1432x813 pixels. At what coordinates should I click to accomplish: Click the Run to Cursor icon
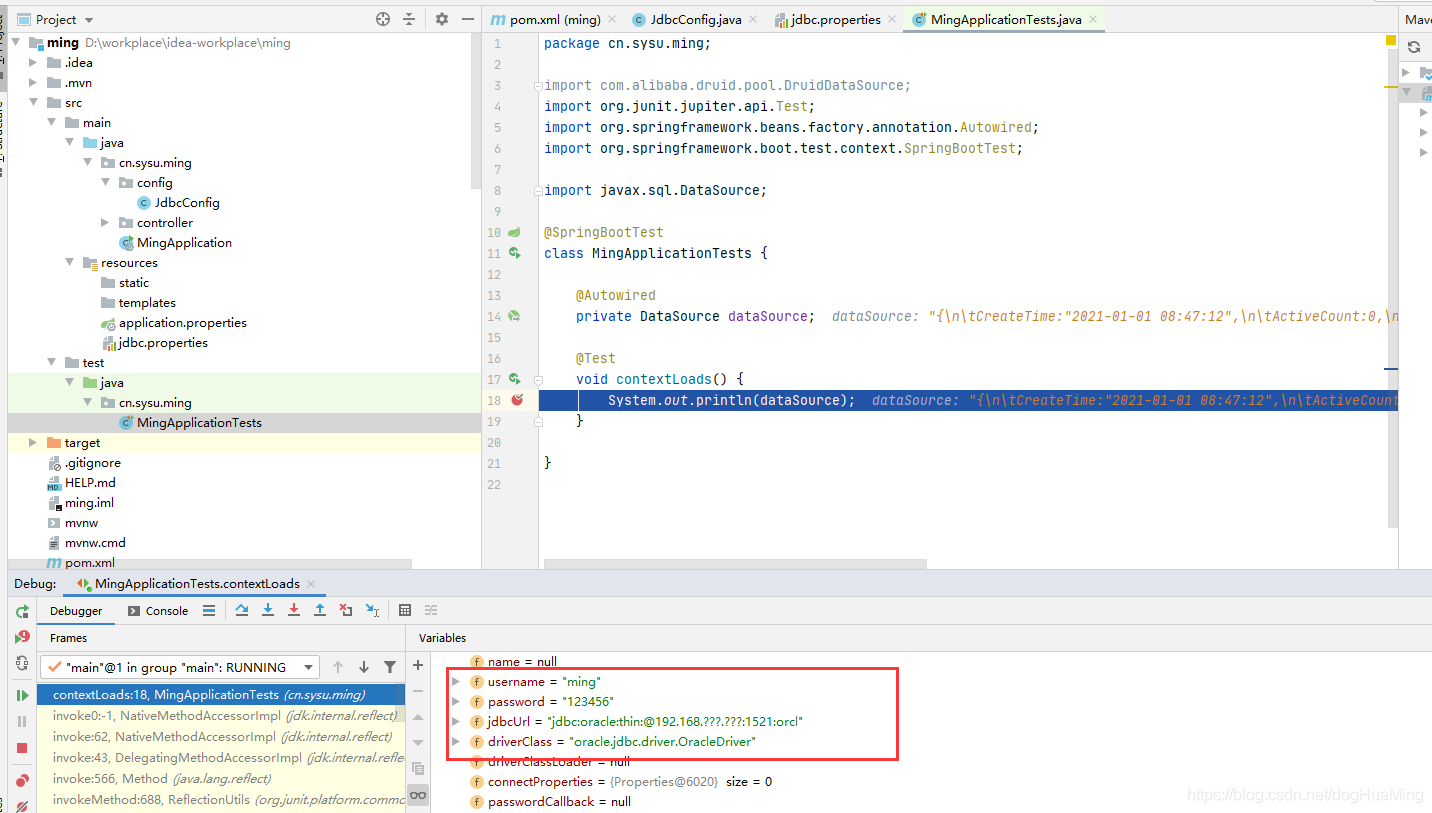tap(372, 610)
